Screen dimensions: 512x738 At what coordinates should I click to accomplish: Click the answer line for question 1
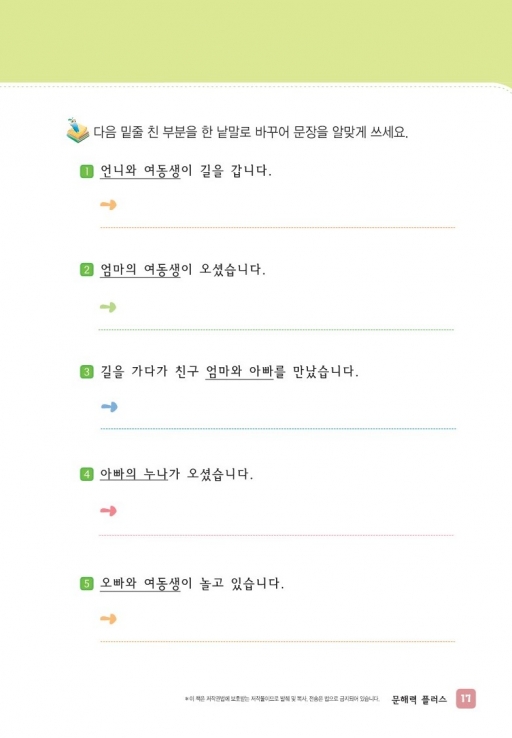click(278, 227)
